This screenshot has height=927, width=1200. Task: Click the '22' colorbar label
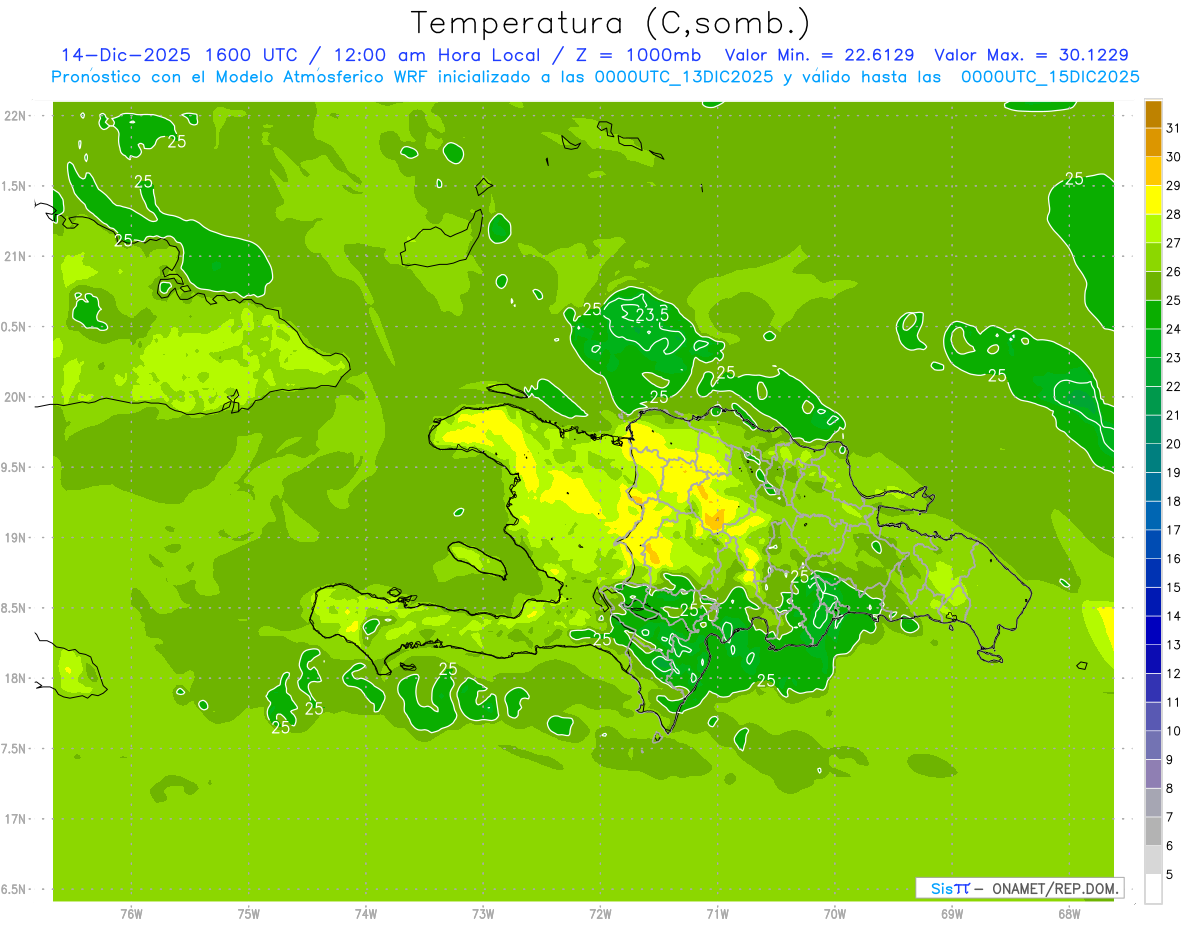(x=1174, y=387)
